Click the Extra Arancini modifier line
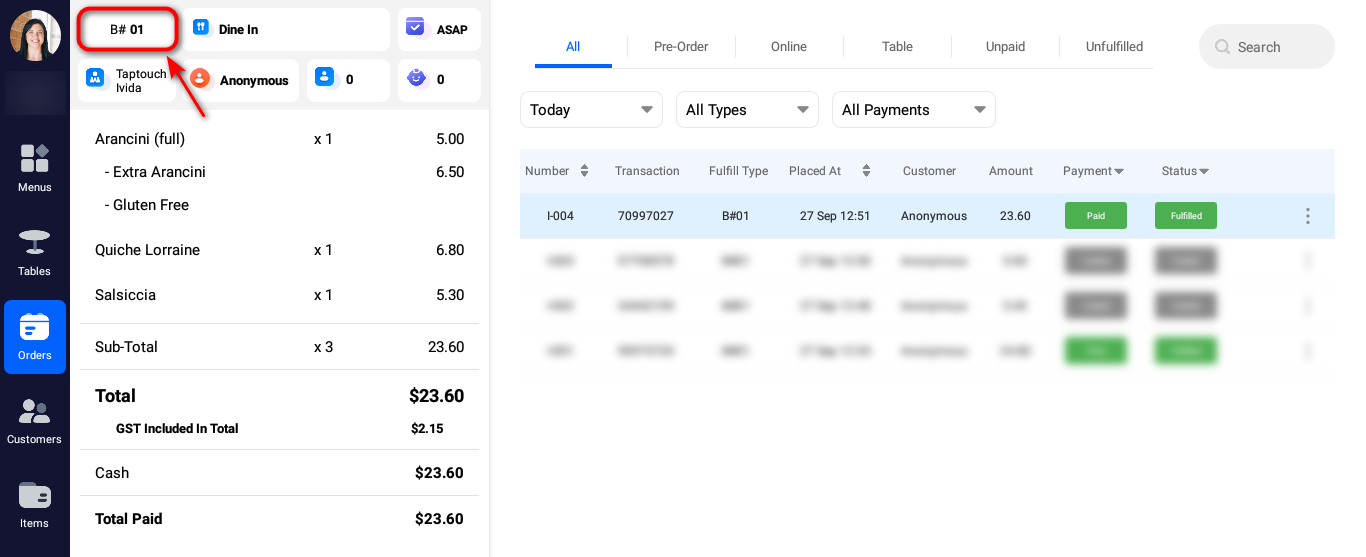This screenshot has height=557, width=1366. [x=280, y=172]
